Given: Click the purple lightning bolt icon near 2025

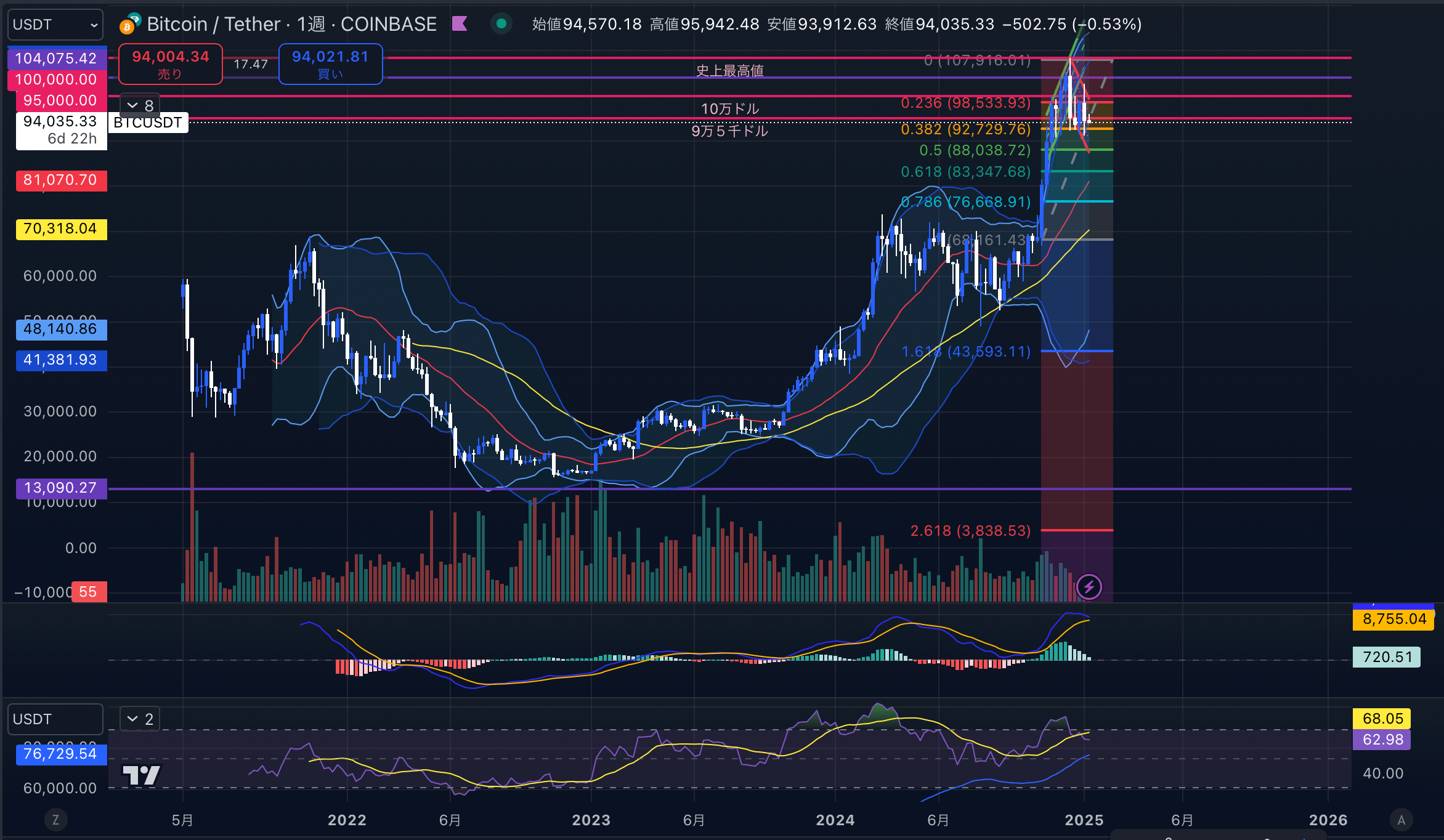Looking at the screenshot, I should [x=1089, y=587].
